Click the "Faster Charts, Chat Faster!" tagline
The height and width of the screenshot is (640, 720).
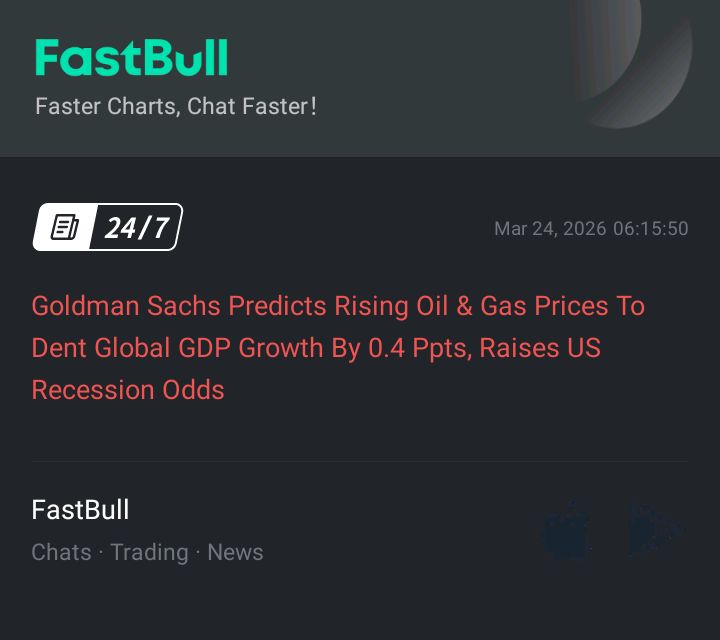176,105
